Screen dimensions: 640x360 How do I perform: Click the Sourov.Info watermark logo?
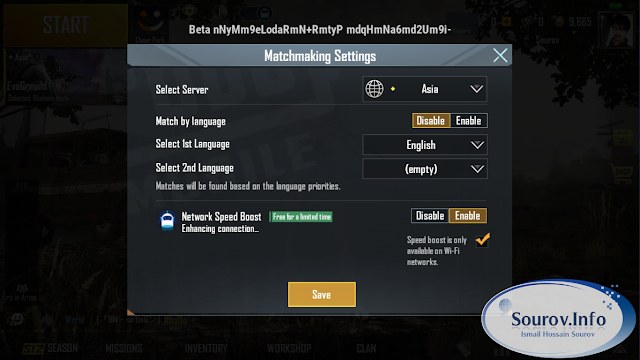[x=558, y=318]
